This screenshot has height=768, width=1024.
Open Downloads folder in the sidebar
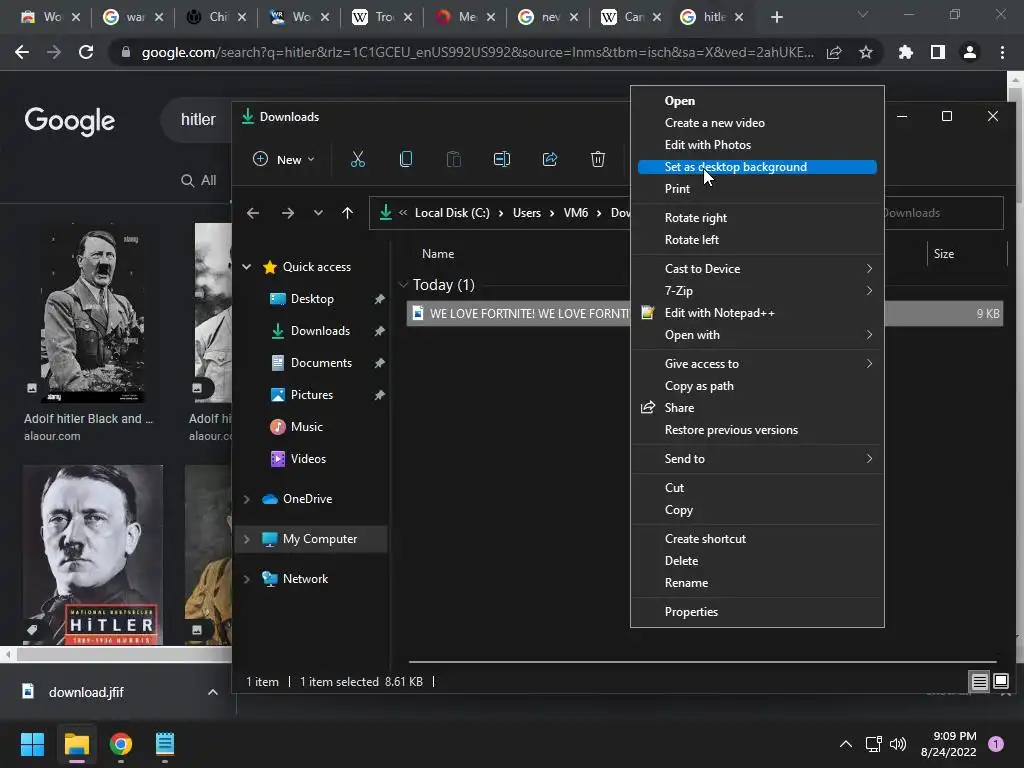tap(320, 331)
